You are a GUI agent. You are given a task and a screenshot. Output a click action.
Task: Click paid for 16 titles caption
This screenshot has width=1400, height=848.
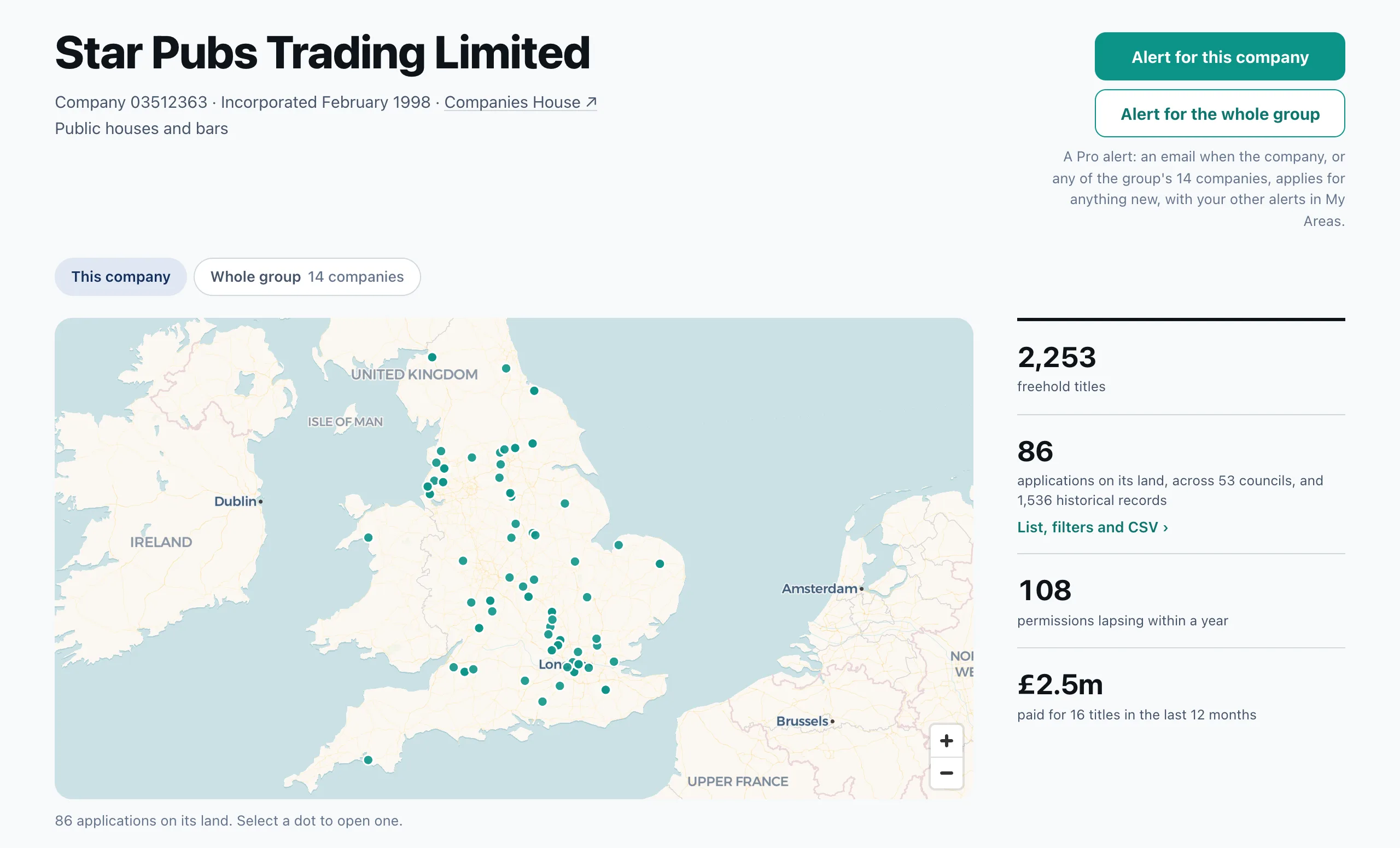[1136, 715]
